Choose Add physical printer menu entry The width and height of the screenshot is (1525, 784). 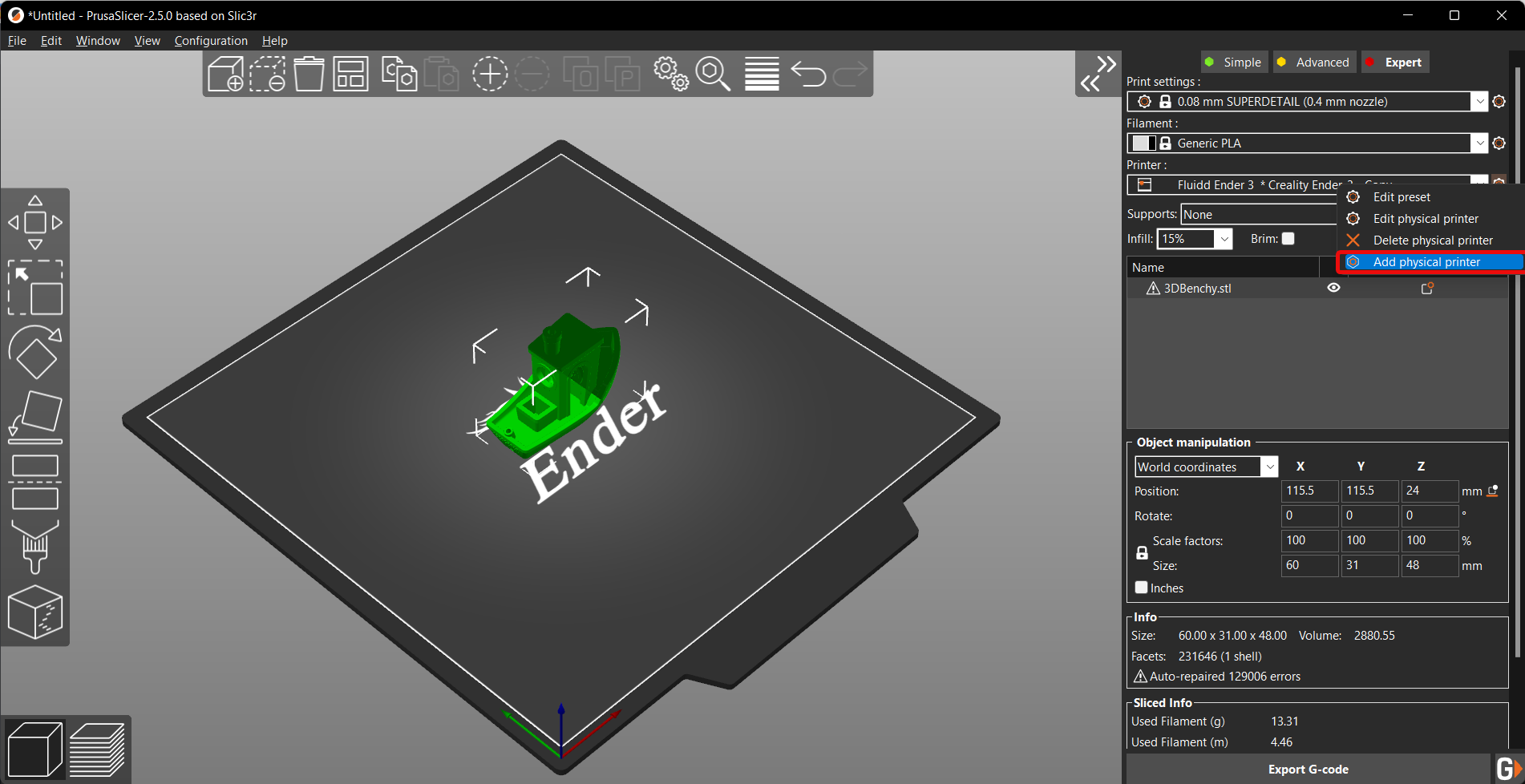(x=1430, y=262)
